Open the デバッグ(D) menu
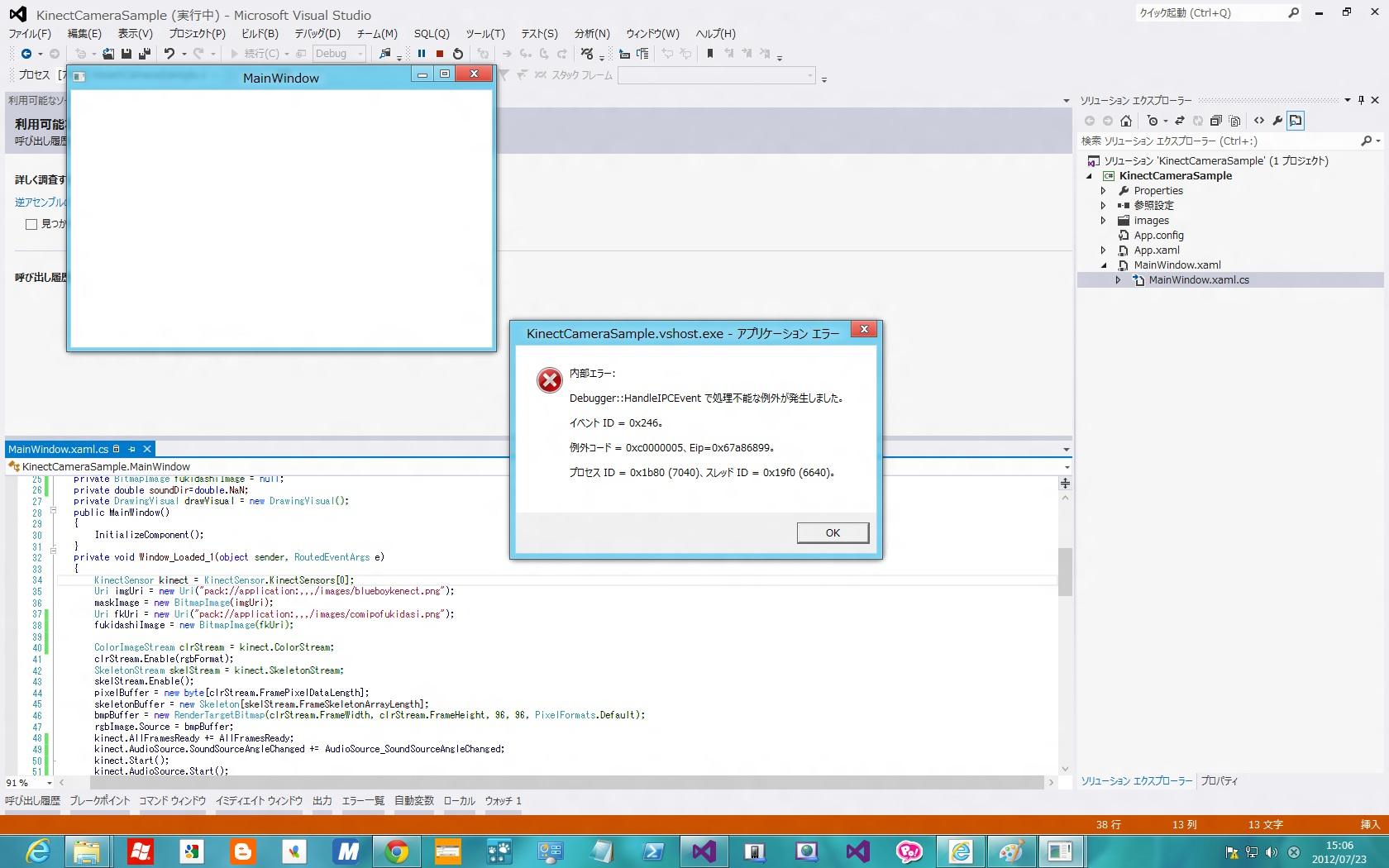The width and height of the screenshot is (1389, 868). coord(317,34)
